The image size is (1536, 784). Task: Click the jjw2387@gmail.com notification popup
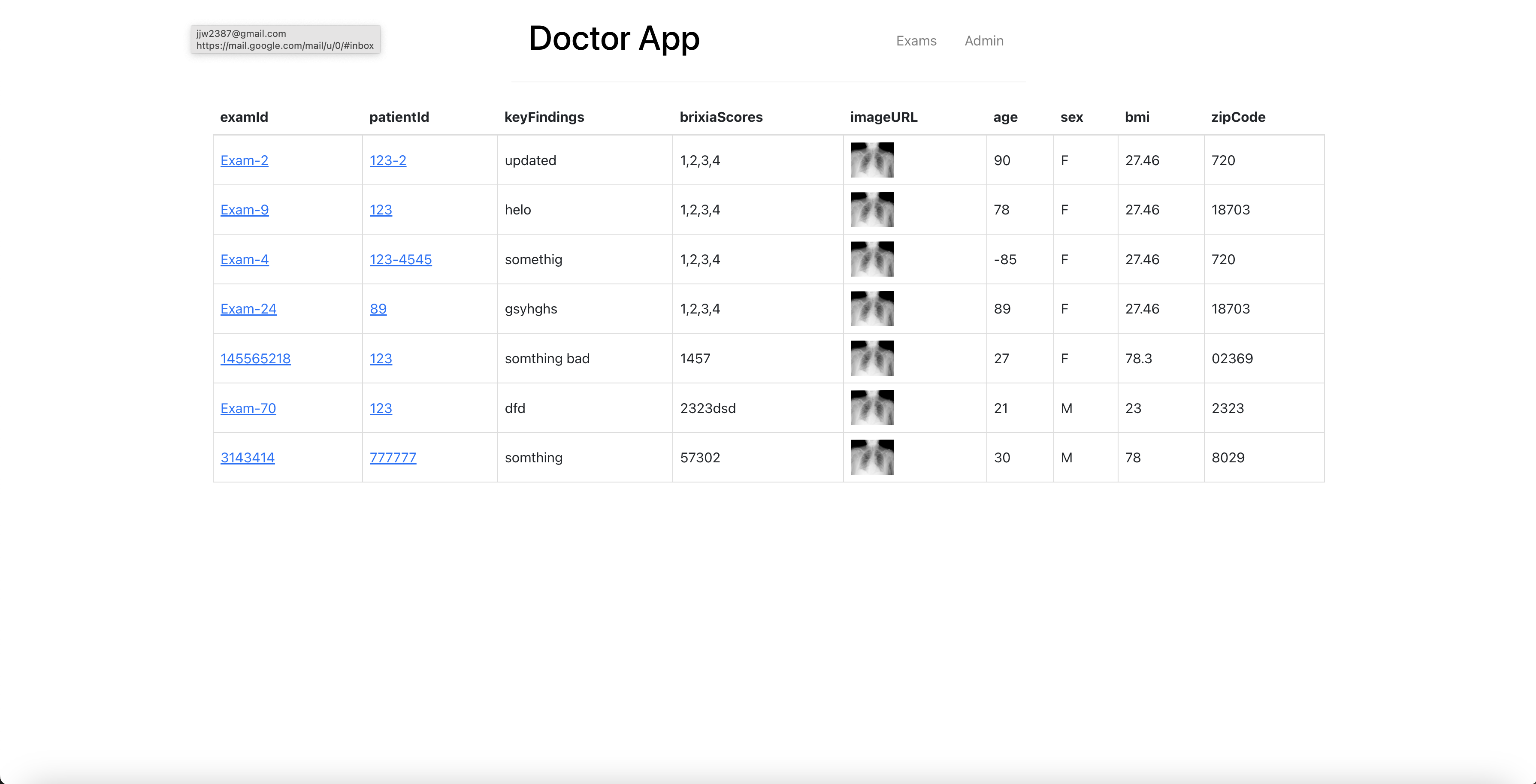point(285,39)
